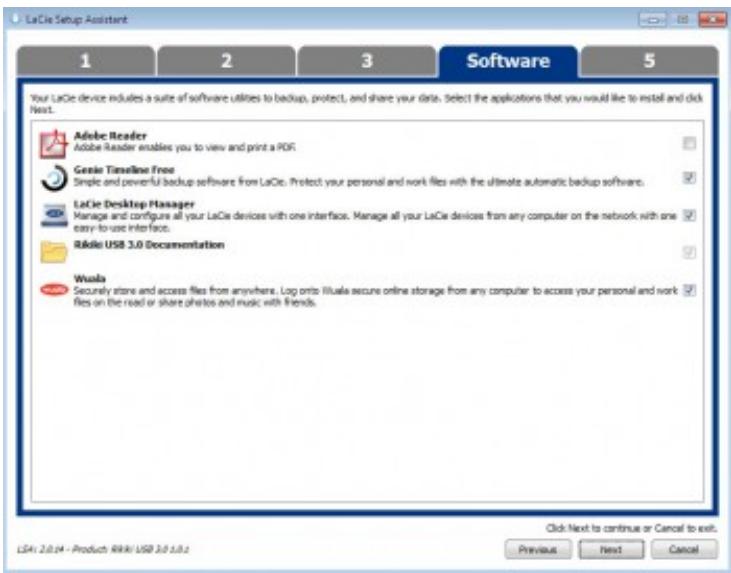Viewport: 731px width, 573px height.
Task: Click the red Wuala logo icon
Action: (54, 290)
